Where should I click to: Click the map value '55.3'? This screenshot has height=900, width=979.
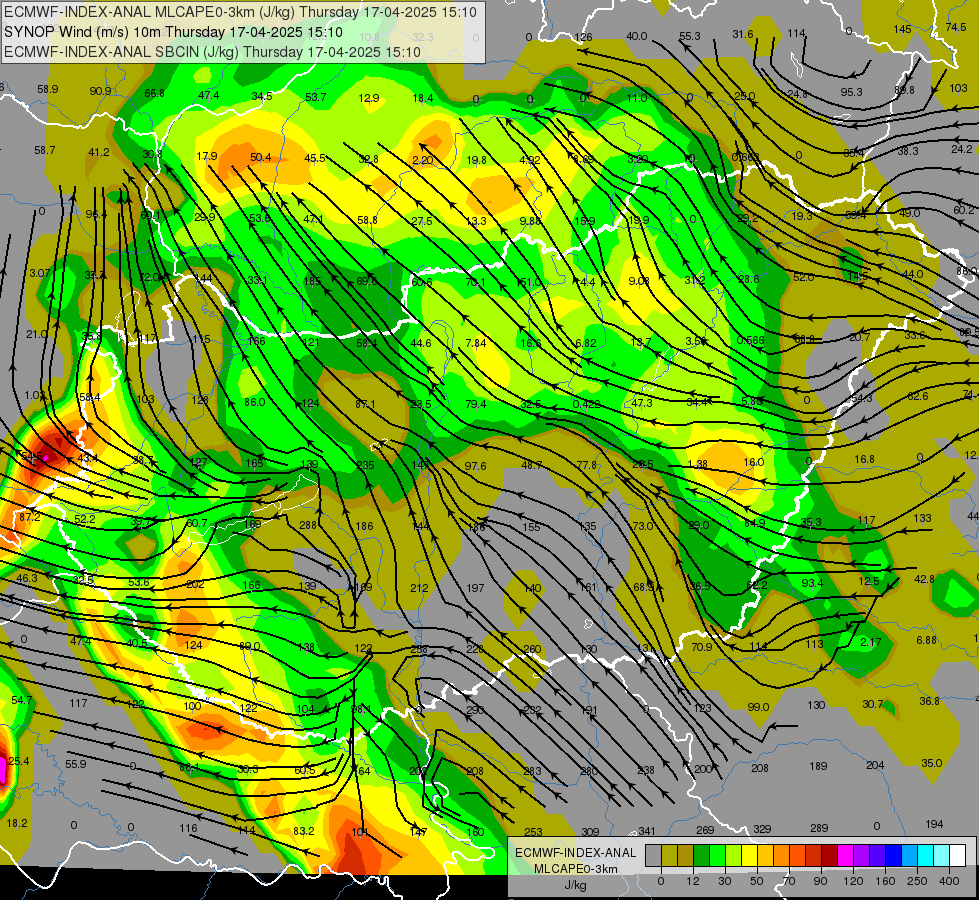pos(690,36)
